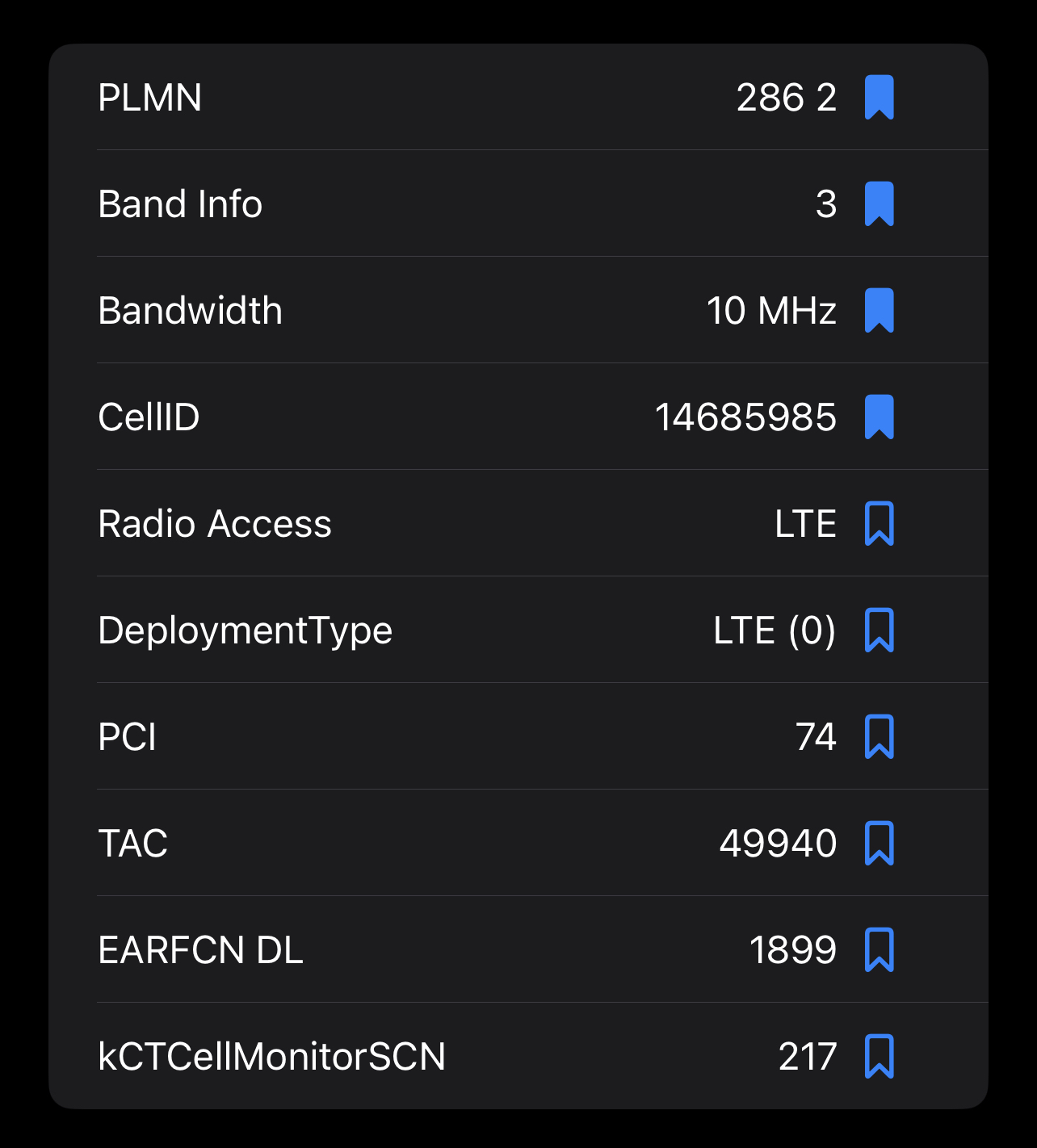This screenshot has height=1148, width=1037.
Task: Select the LTE (0) deployment value
Action: [x=775, y=631]
